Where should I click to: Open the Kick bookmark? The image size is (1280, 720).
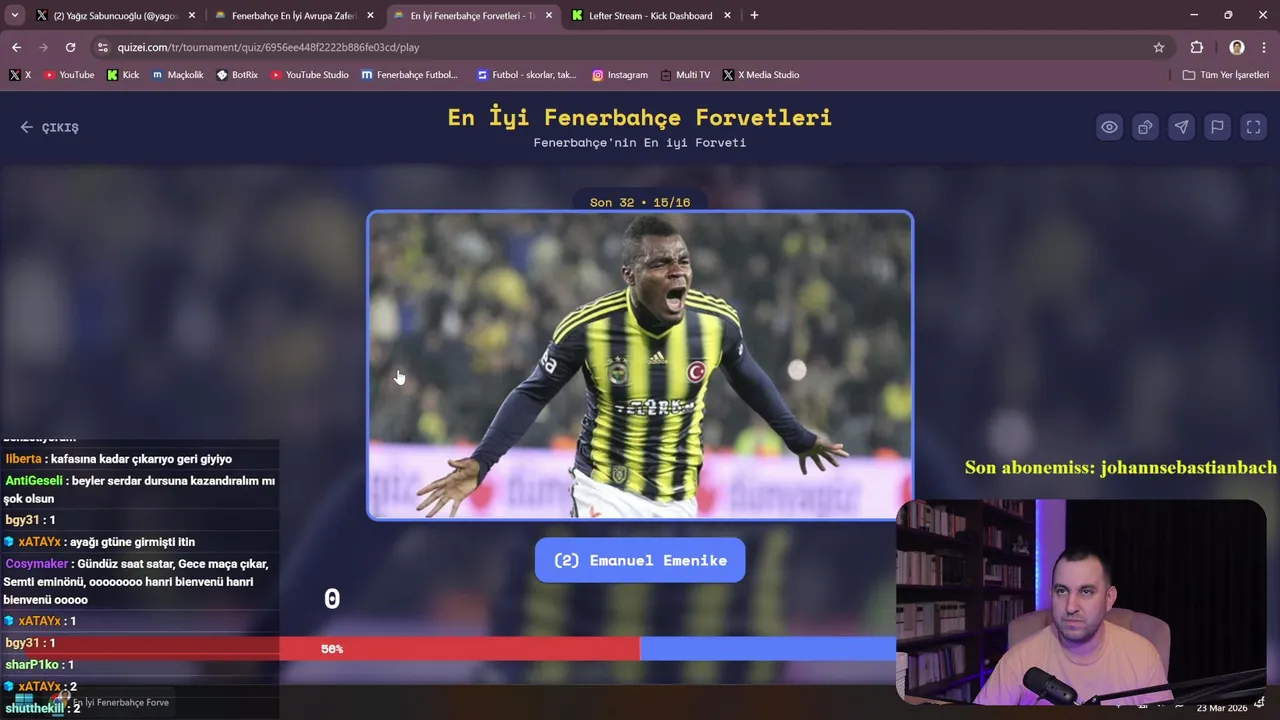pyautogui.click(x=123, y=75)
